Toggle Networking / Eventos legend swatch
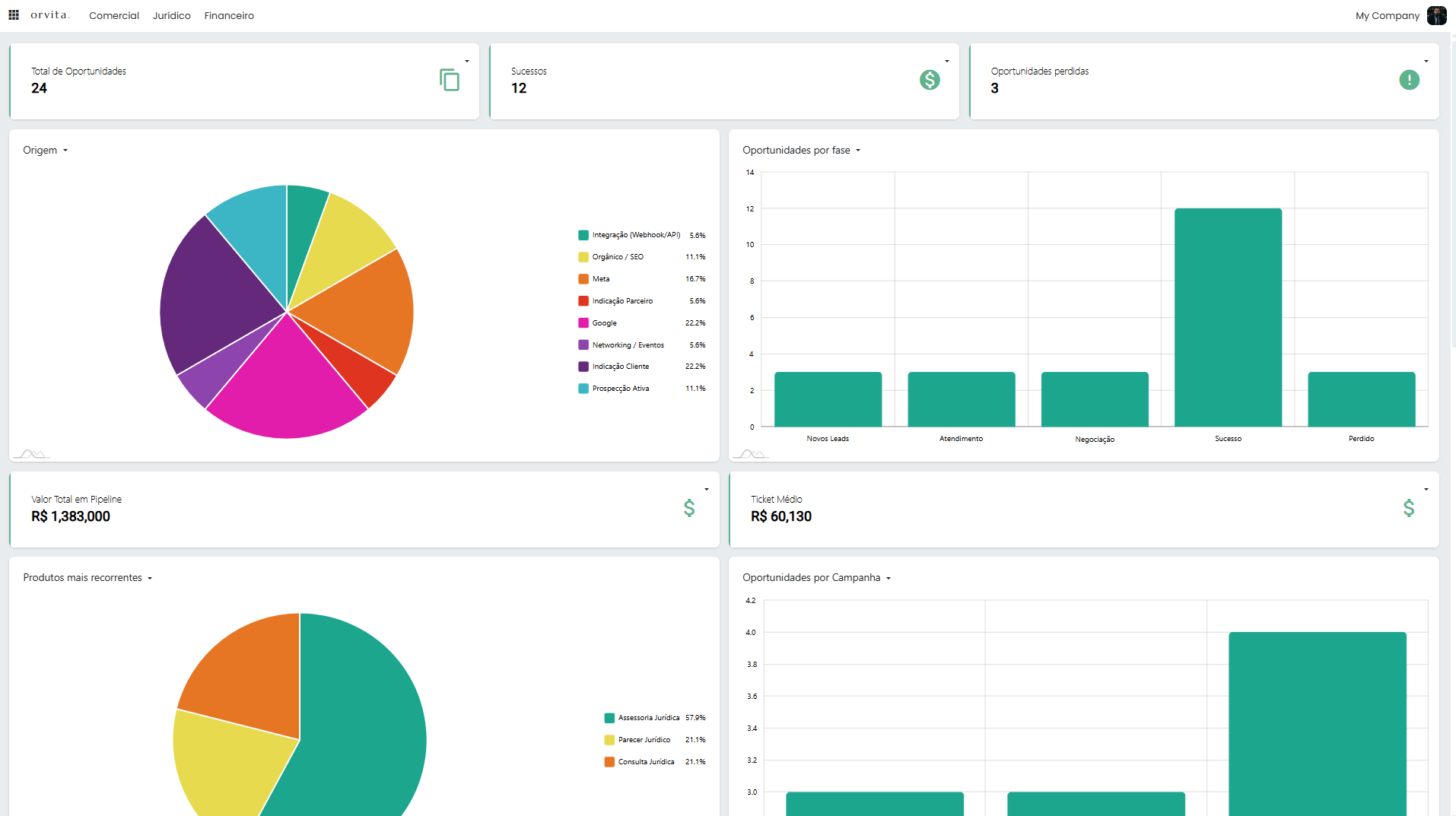 pyautogui.click(x=583, y=345)
